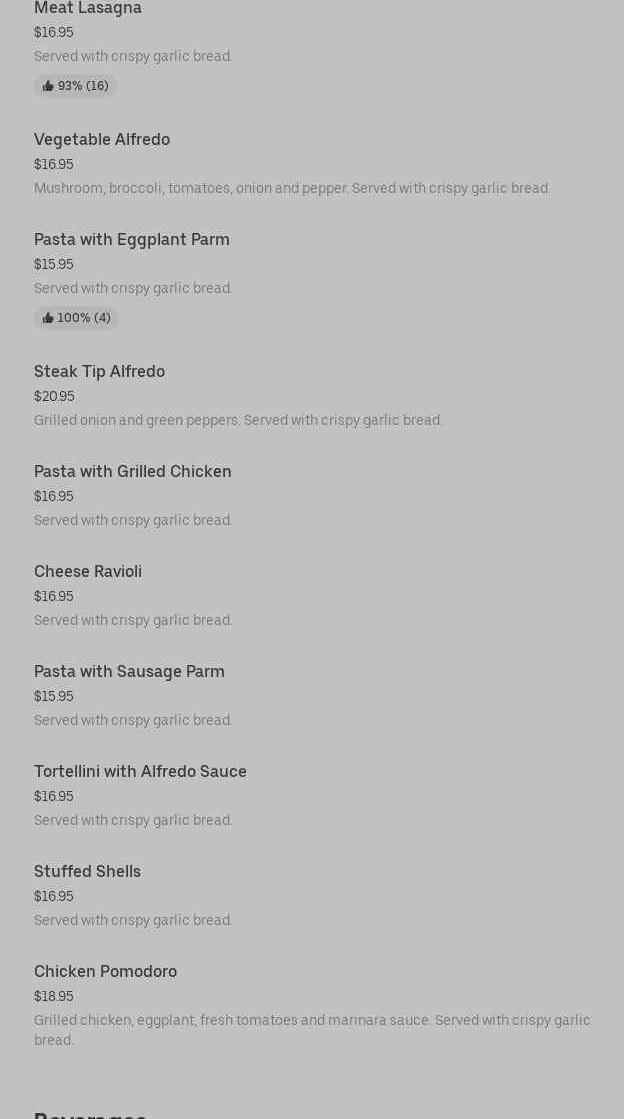Open the Meat Lasagna menu item
Viewport: 624px width, 1119px height.
tap(88, 9)
